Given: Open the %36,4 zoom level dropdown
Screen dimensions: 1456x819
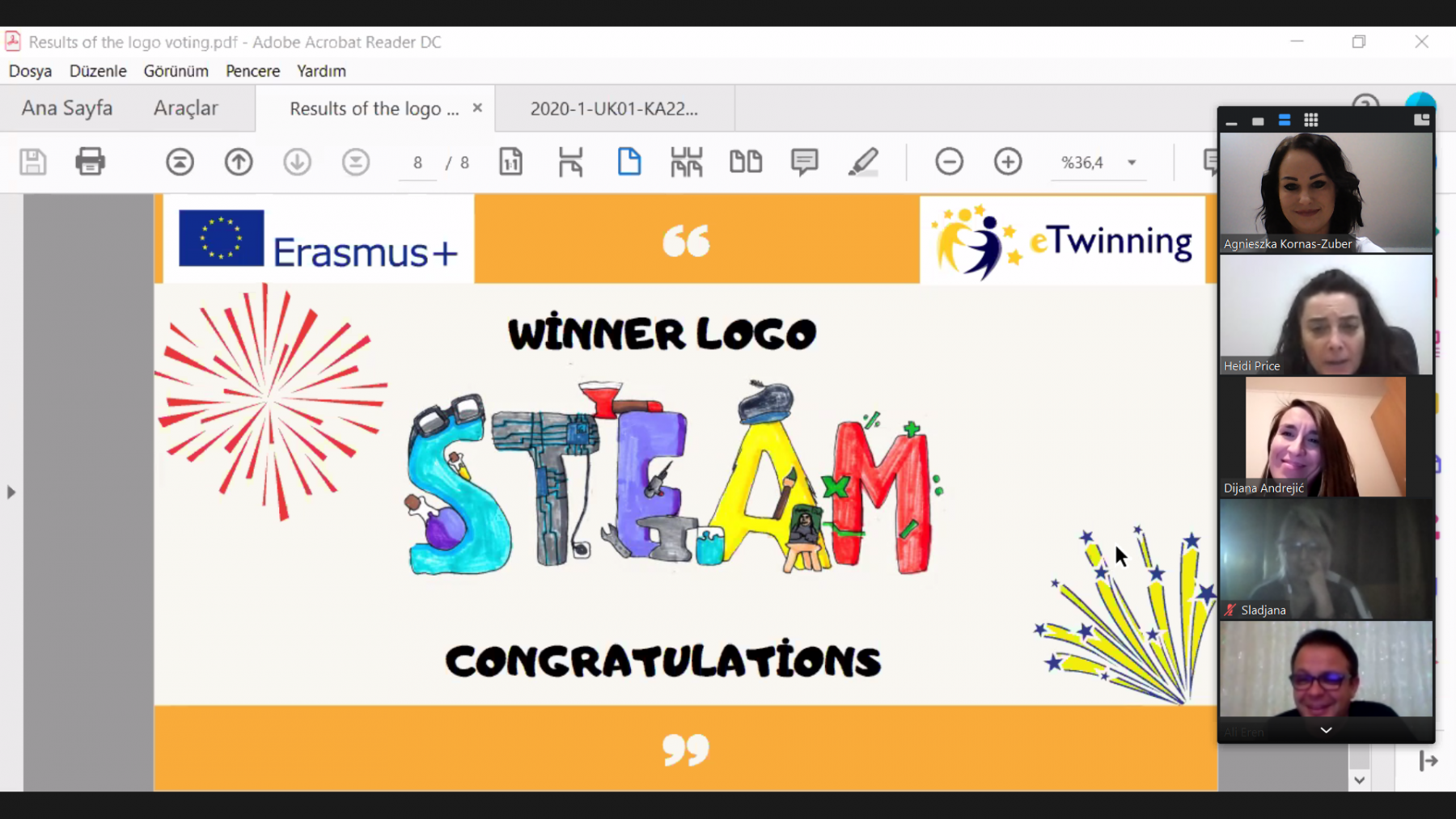Looking at the screenshot, I should point(1132,163).
